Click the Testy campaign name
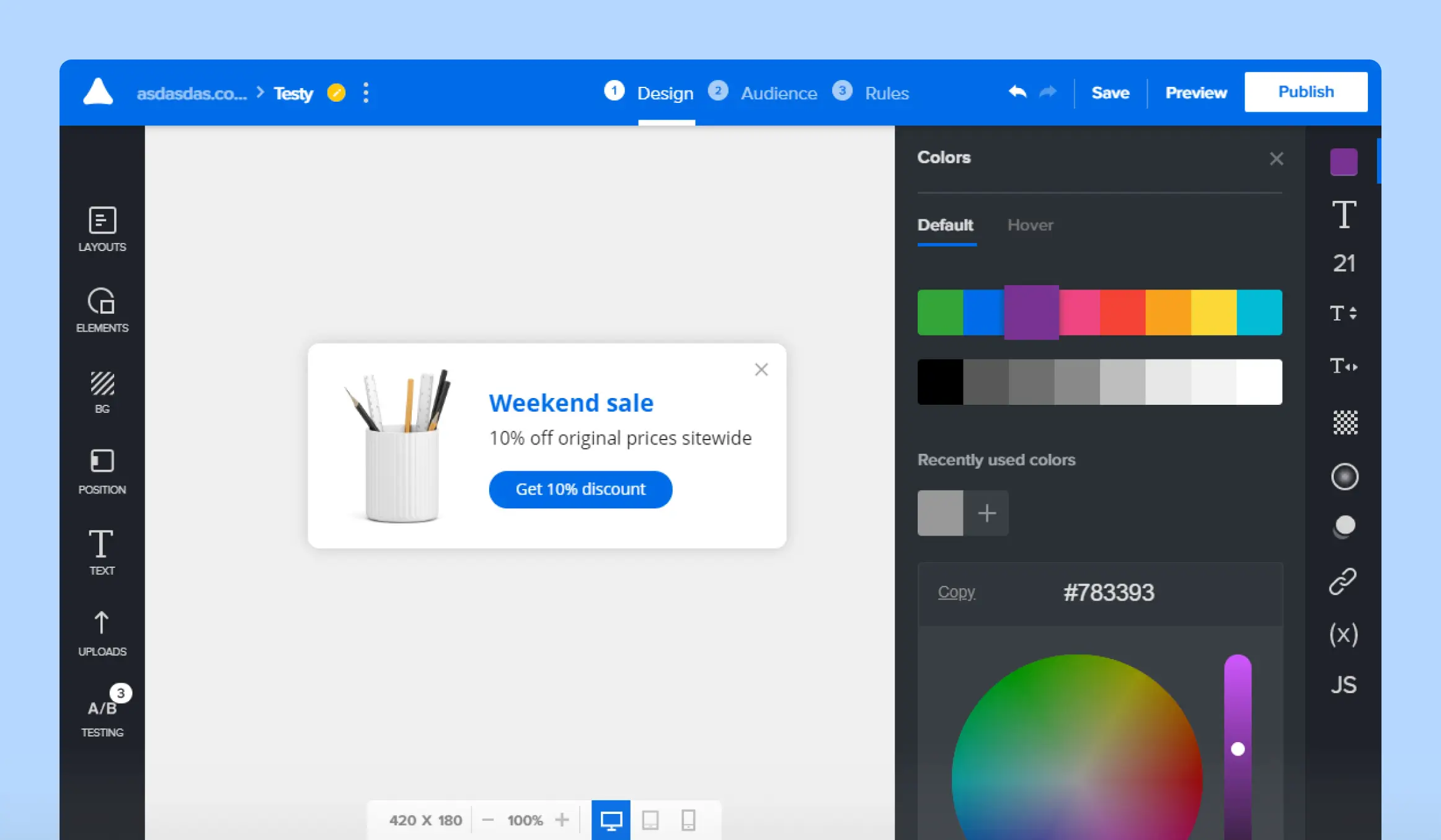 [x=293, y=93]
